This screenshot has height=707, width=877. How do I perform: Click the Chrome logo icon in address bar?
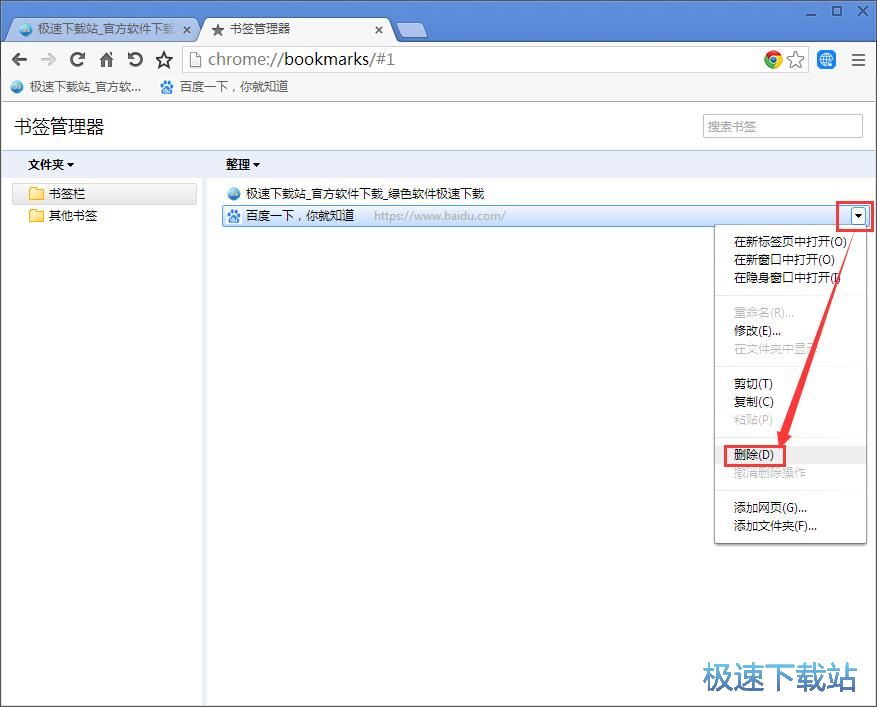pos(773,59)
